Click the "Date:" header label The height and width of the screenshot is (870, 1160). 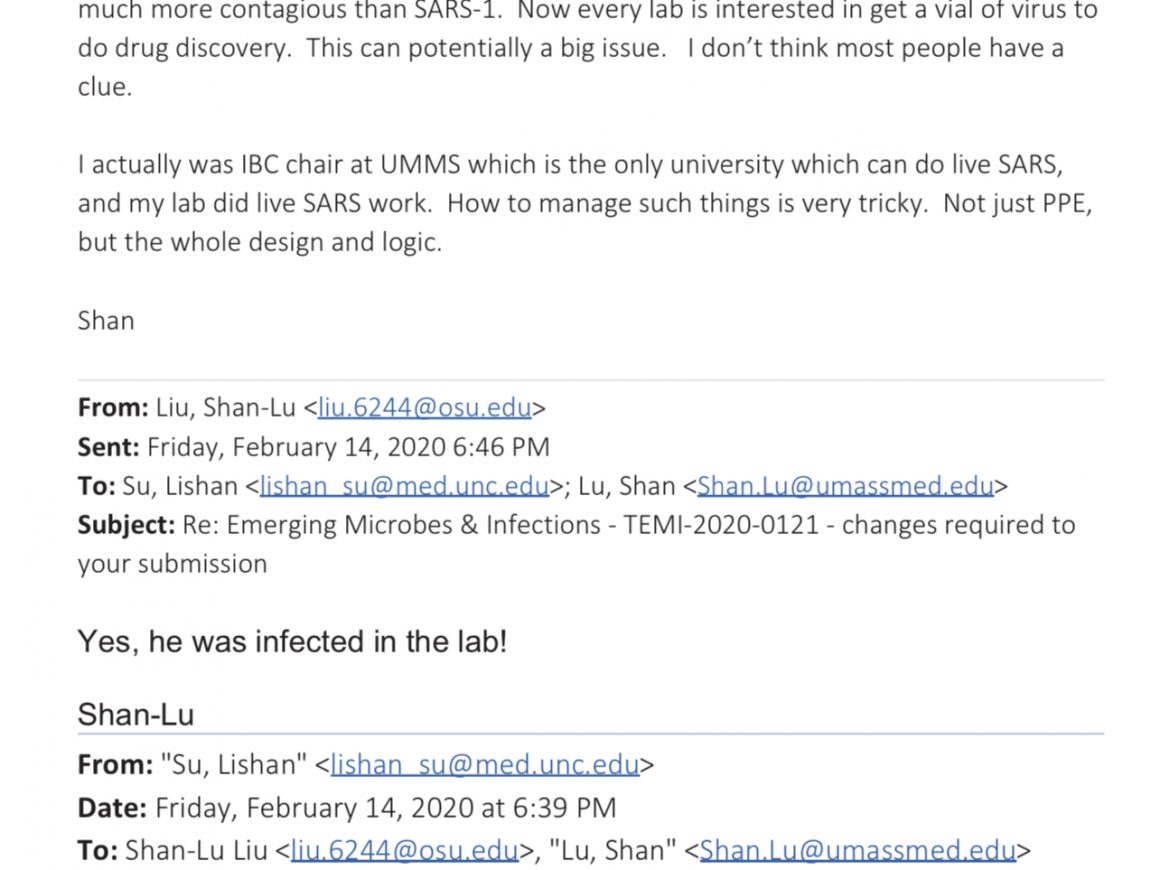pyautogui.click(x=112, y=808)
